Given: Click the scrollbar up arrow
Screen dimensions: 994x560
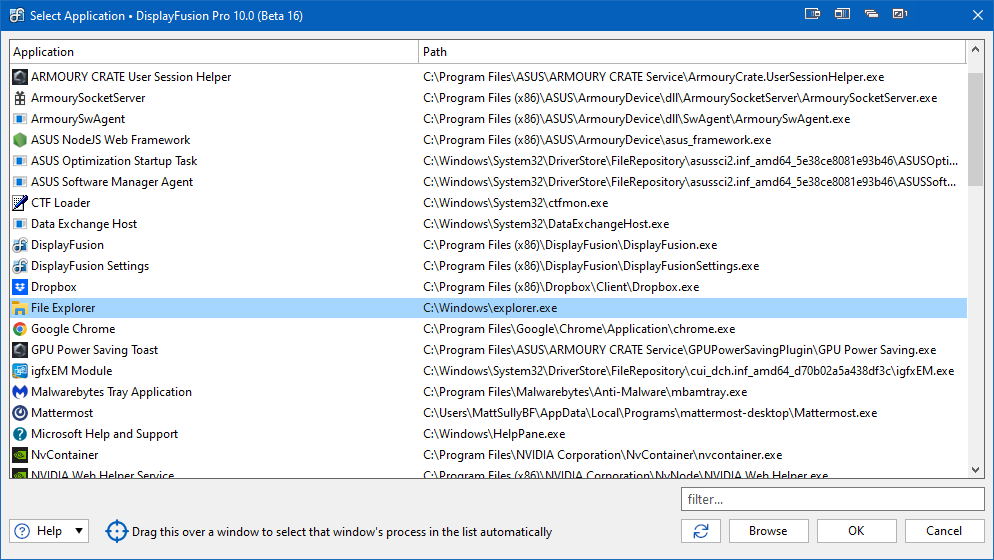Looking at the screenshot, I should [x=976, y=49].
